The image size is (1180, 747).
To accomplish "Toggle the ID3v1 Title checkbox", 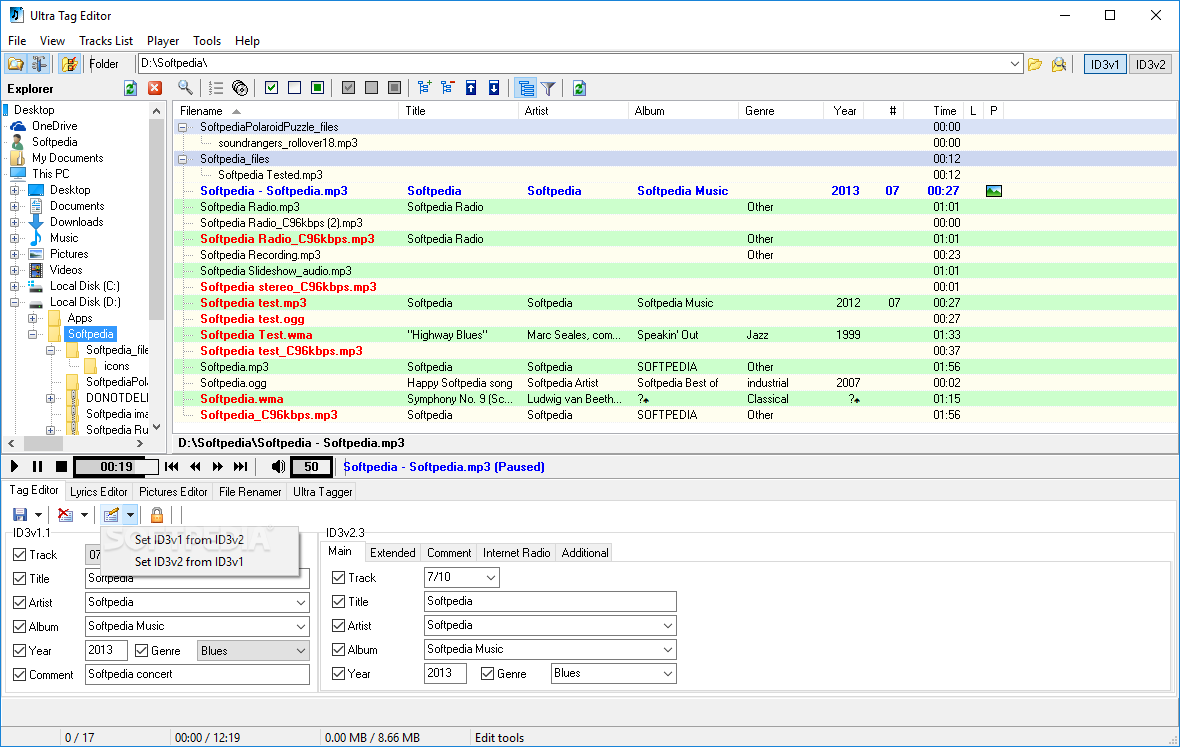I will (x=20, y=578).
